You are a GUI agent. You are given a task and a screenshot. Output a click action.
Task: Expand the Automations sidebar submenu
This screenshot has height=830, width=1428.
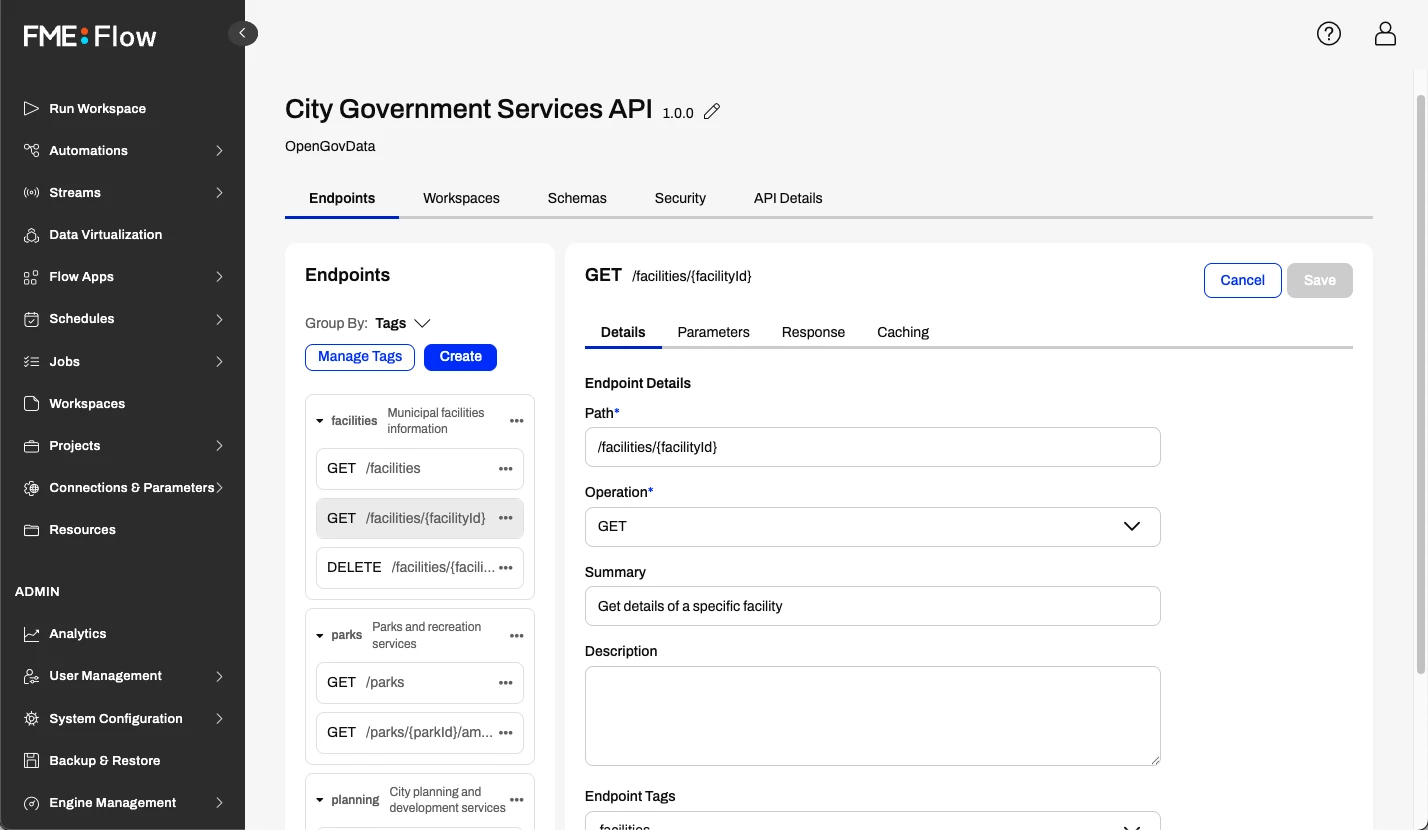[219, 151]
